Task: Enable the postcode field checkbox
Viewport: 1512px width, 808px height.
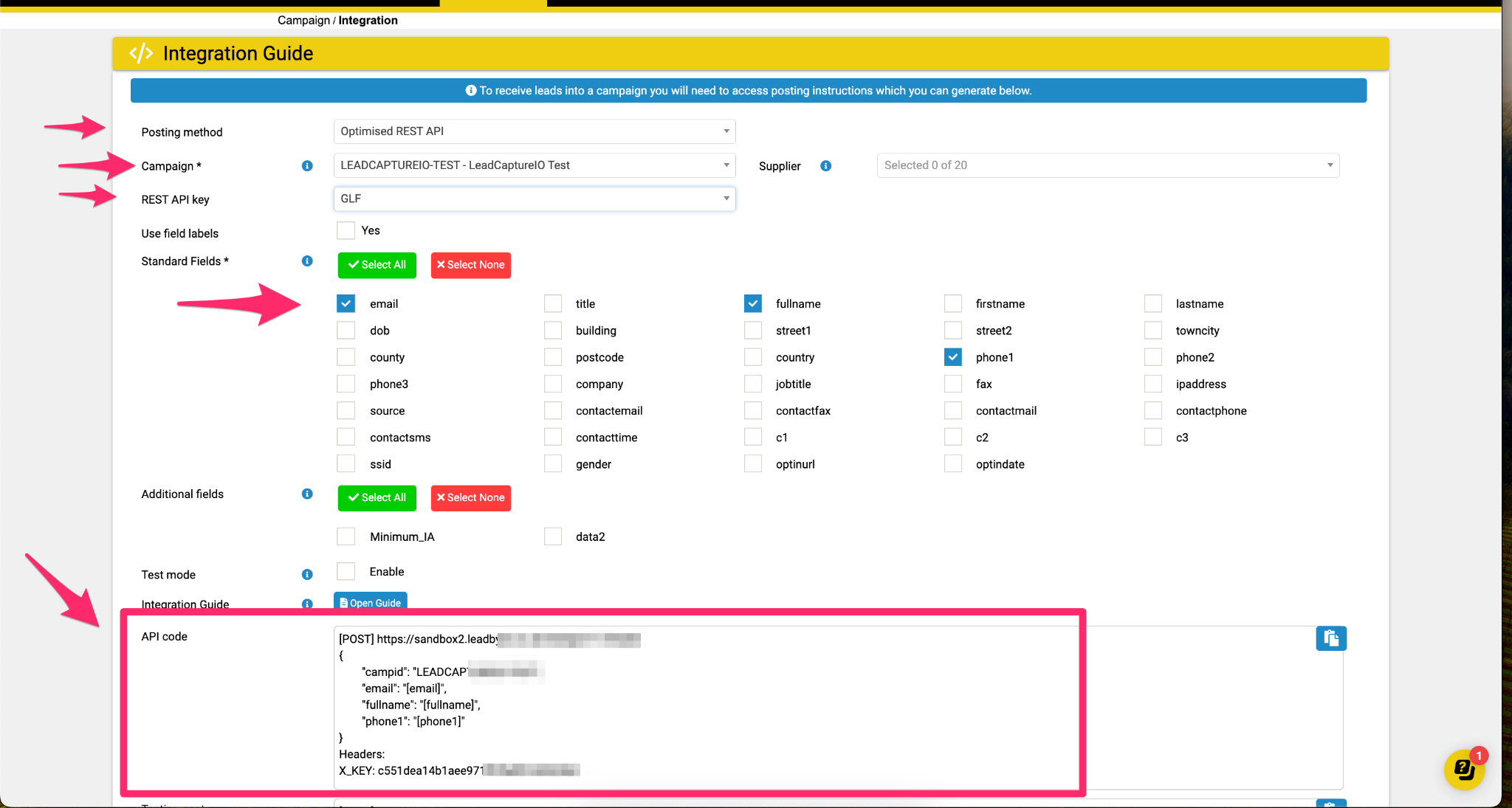Action: [x=553, y=357]
